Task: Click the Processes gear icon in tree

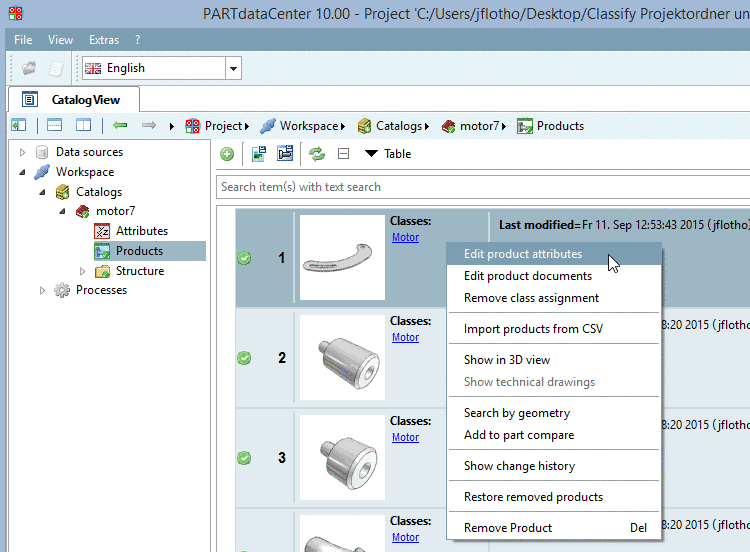Action: 62,290
